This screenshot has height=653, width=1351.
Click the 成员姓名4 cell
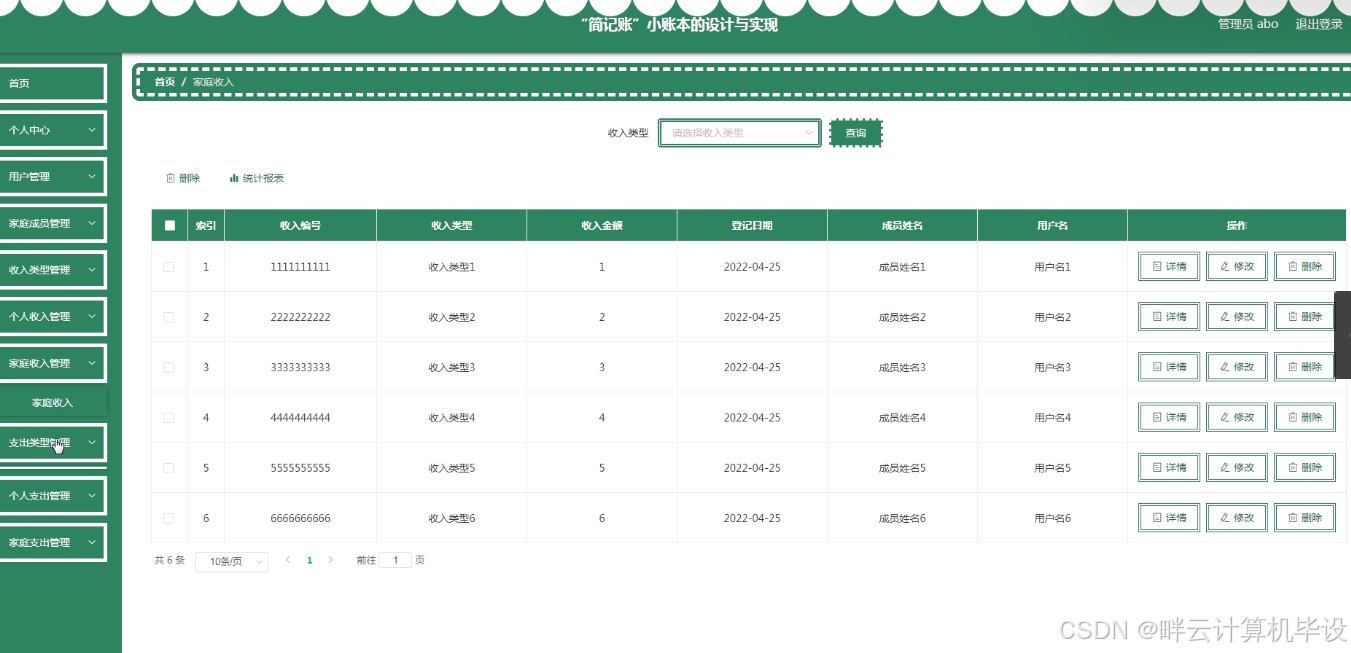tap(902, 418)
